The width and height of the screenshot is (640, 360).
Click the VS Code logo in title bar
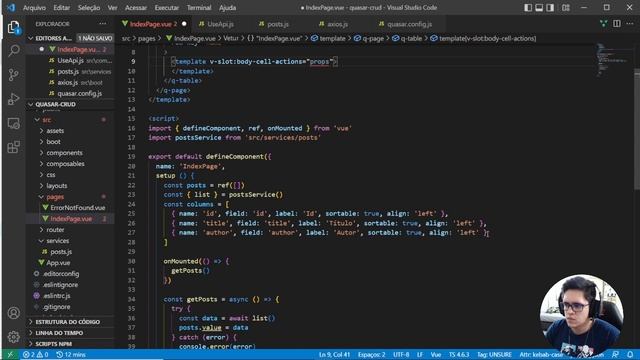click(x=11, y=7)
